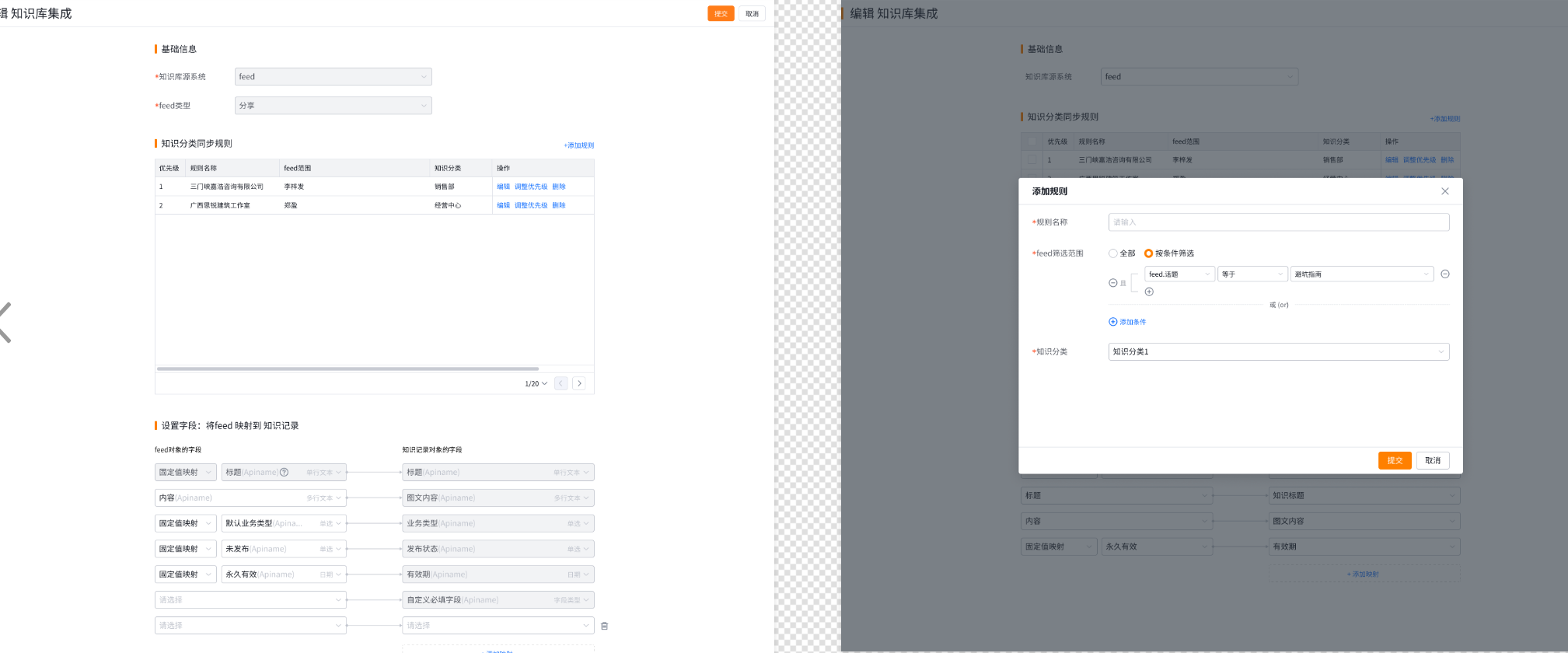
Task: Open the help icon next to 标题(Apiname)
Action: [285, 472]
